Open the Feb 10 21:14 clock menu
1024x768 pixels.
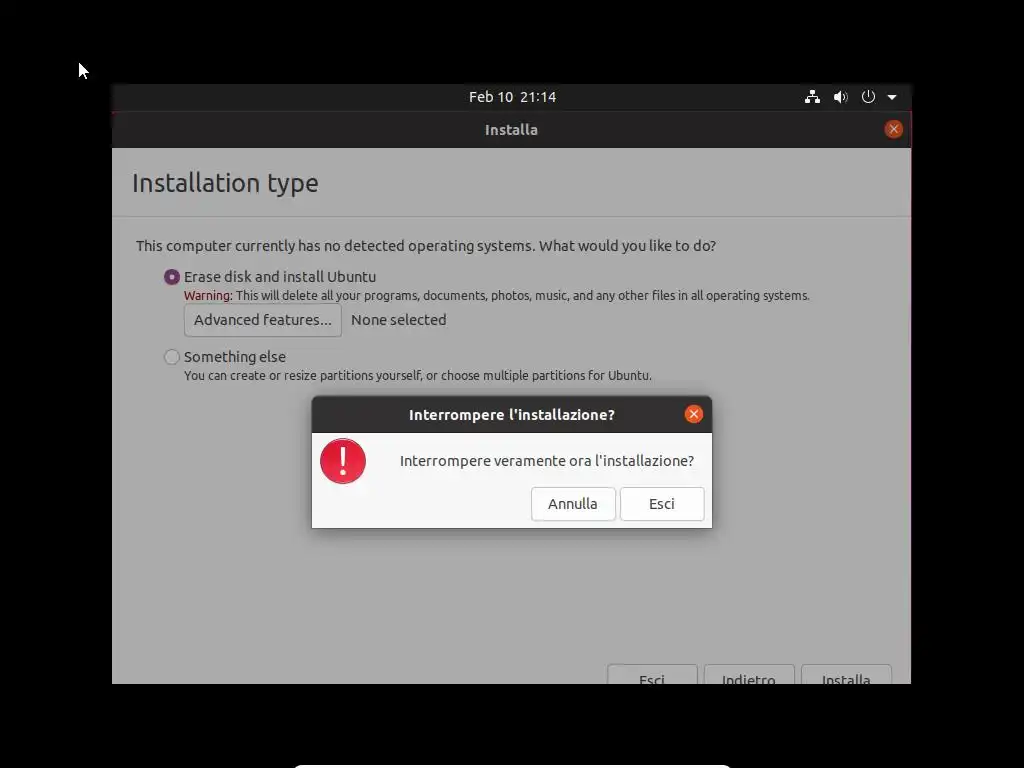click(x=512, y=97)
